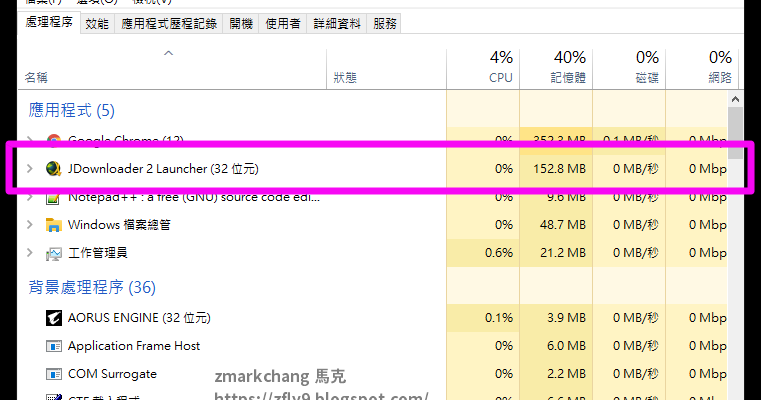Click the 應用程式 (5) group heading
Screen dimensions: 761x400
tap(71, 110)
